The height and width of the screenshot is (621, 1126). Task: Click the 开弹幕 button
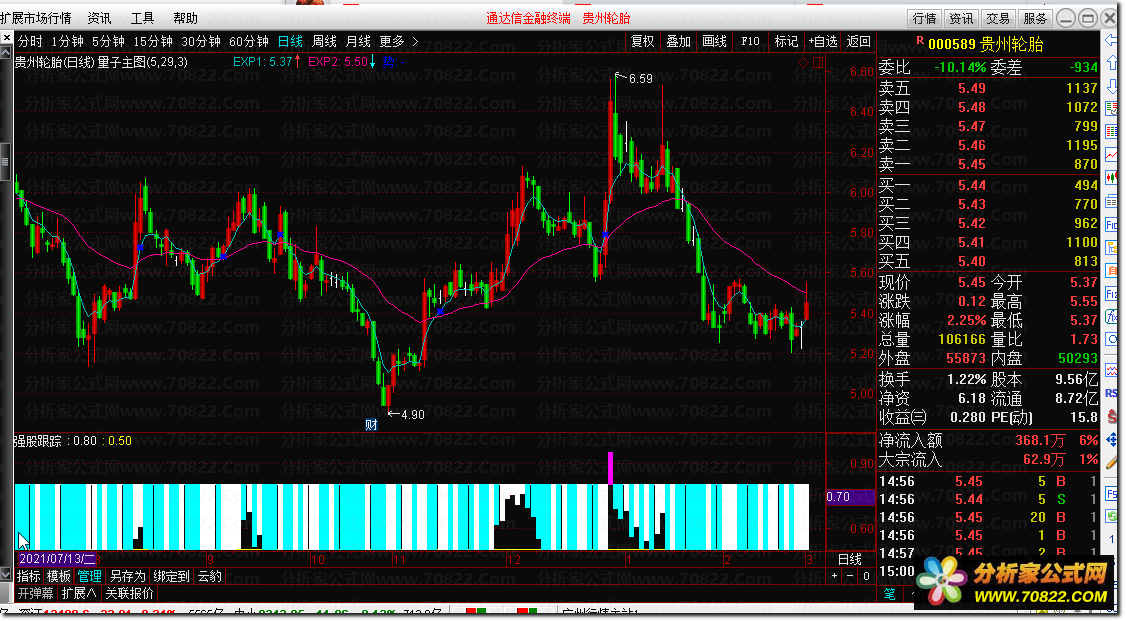(x=36, y=594)
